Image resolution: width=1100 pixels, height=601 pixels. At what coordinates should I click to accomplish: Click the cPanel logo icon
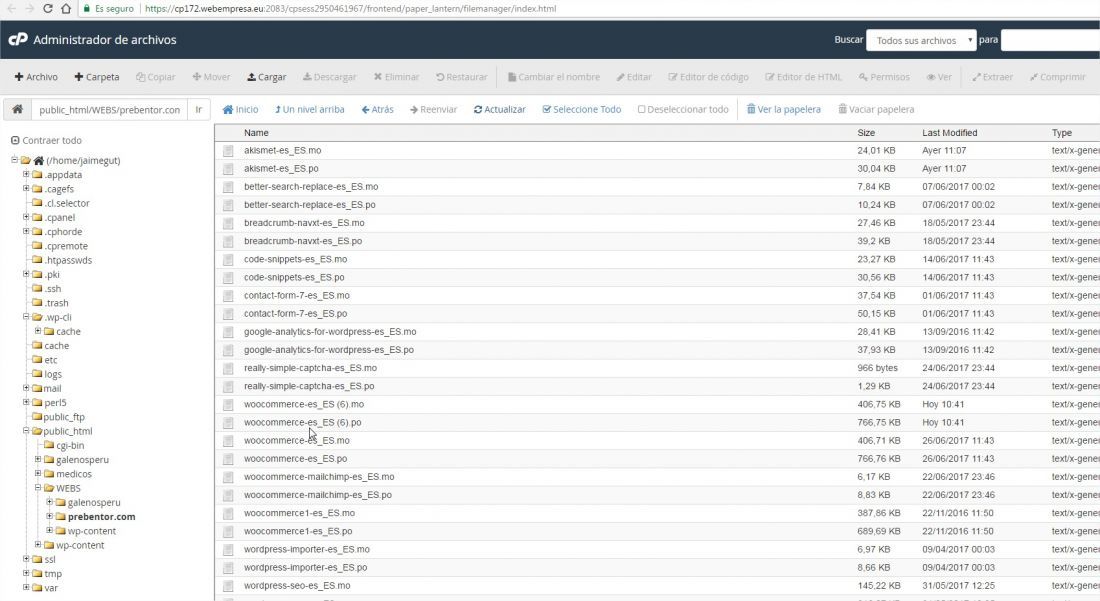(x=18, y=39)
